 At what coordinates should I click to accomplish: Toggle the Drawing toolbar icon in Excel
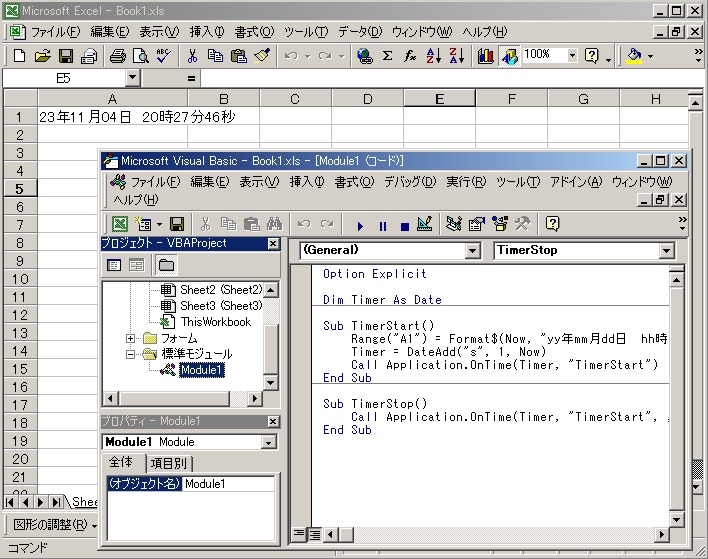[x=510, y=56]
